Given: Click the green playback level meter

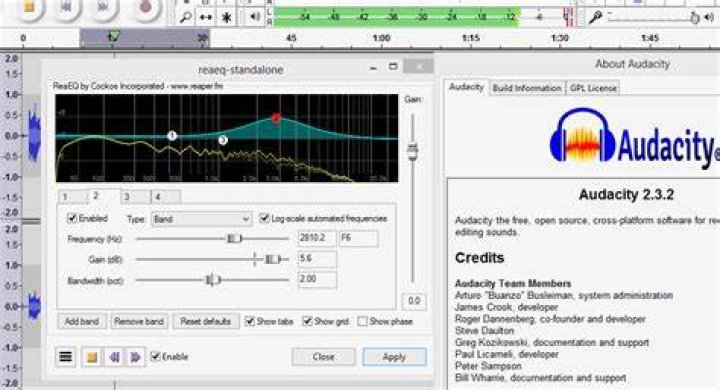Looking at the screenshot, I should point(397,17).
